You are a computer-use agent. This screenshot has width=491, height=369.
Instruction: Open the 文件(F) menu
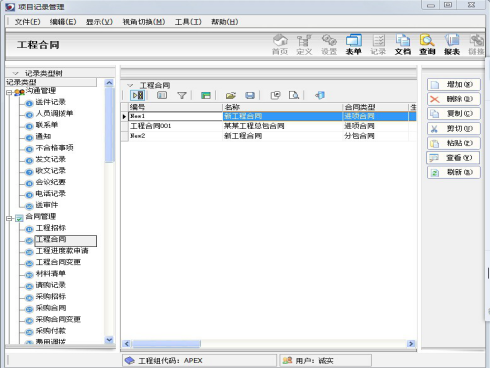point(27,22)
